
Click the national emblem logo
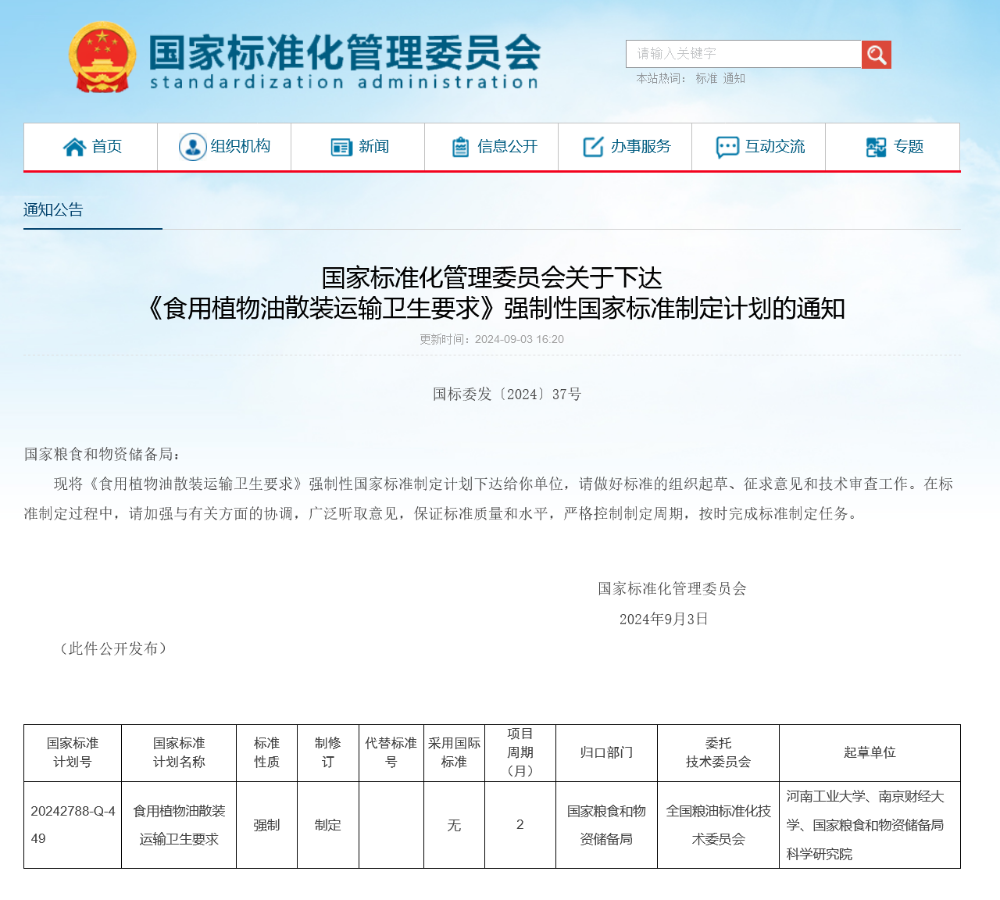pos(102,57)
